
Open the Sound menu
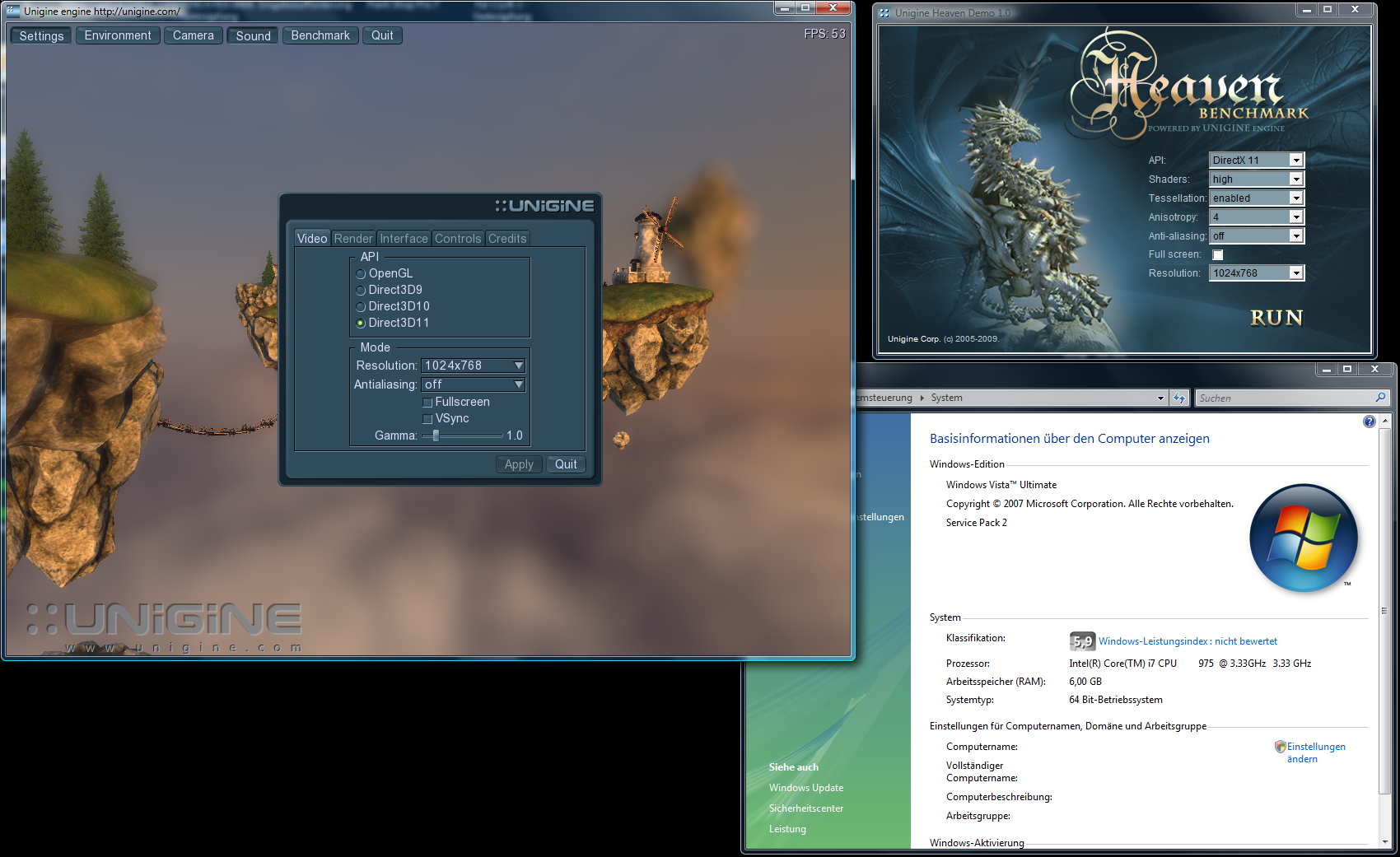point(254,35)
